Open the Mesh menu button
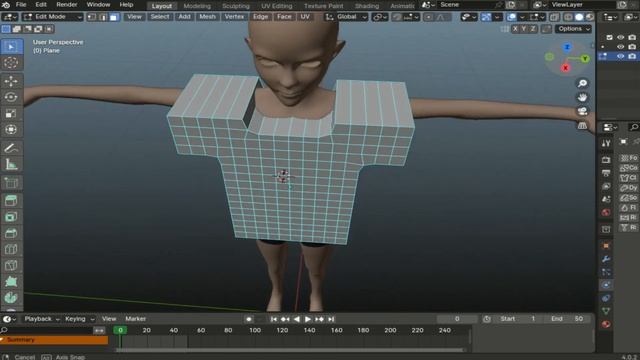Viewport: 640px width, 360px height. (207, 17)
